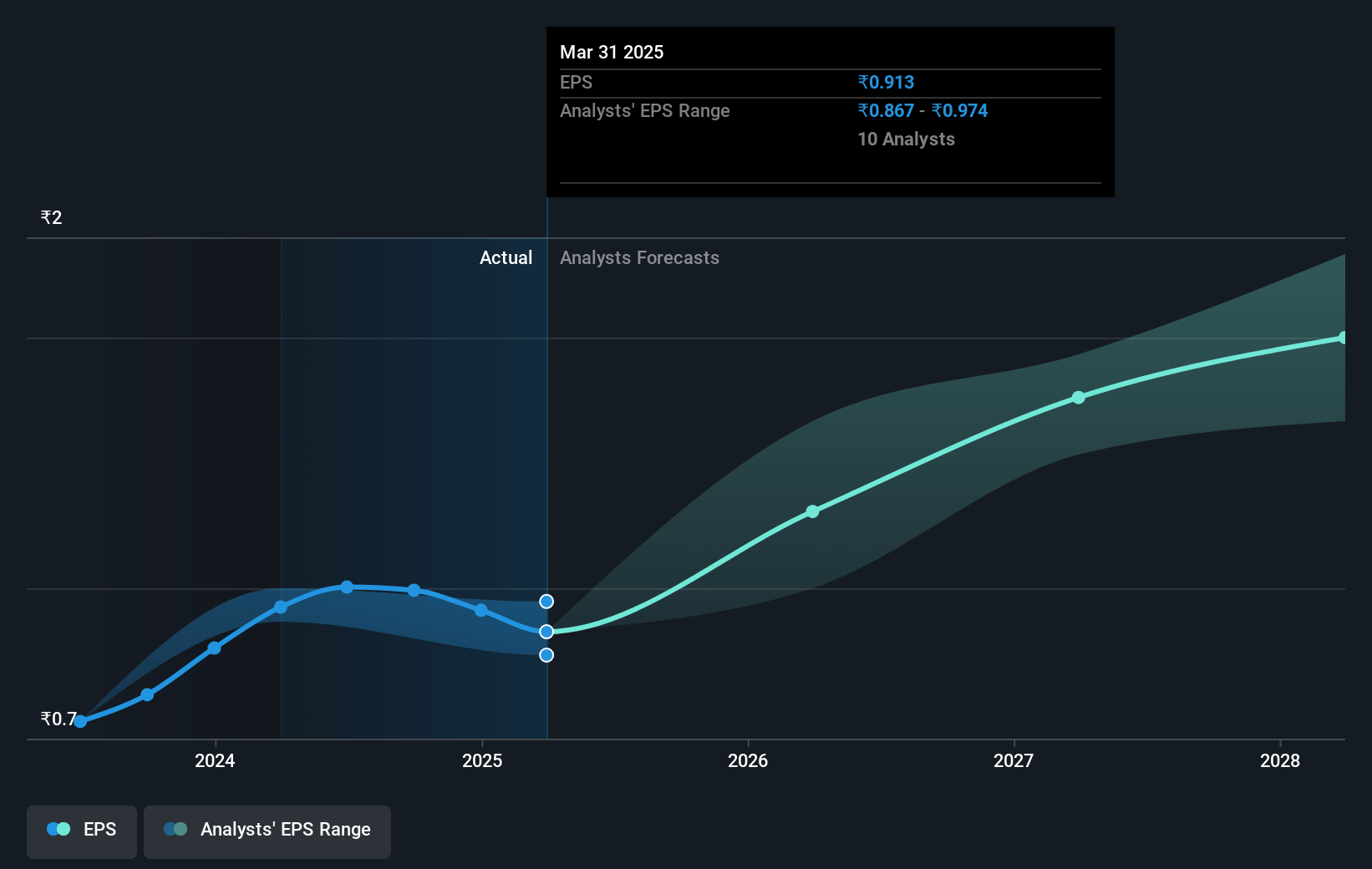Click the 'Analysts' EPS Range' tooltip row label
This screenshot has width=1372, height=869.
point(644,110)
